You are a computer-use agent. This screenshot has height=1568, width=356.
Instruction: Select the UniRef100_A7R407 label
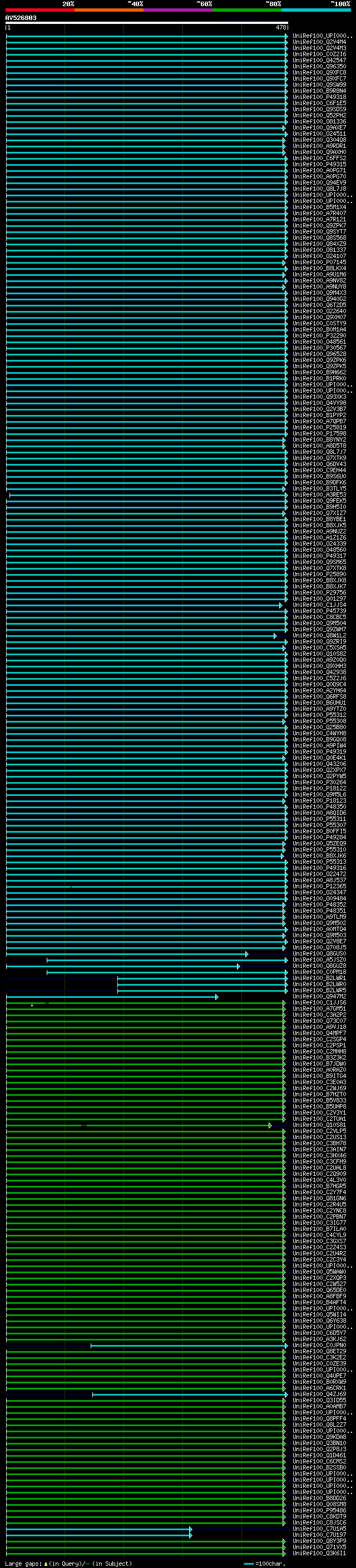(319, 214)
